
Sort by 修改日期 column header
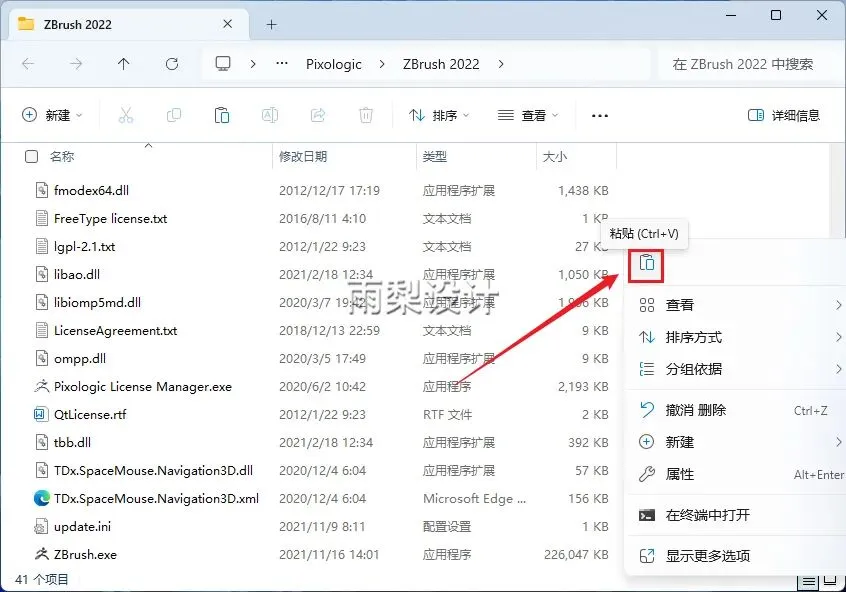point(303,156)
